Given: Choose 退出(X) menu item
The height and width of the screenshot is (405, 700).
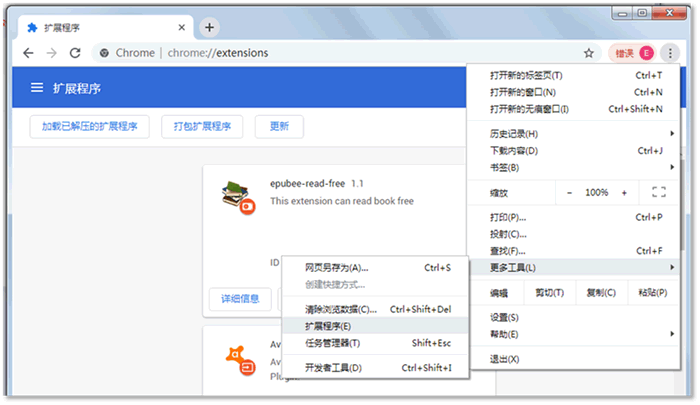Looking at the screenshot, I should 574,359.
